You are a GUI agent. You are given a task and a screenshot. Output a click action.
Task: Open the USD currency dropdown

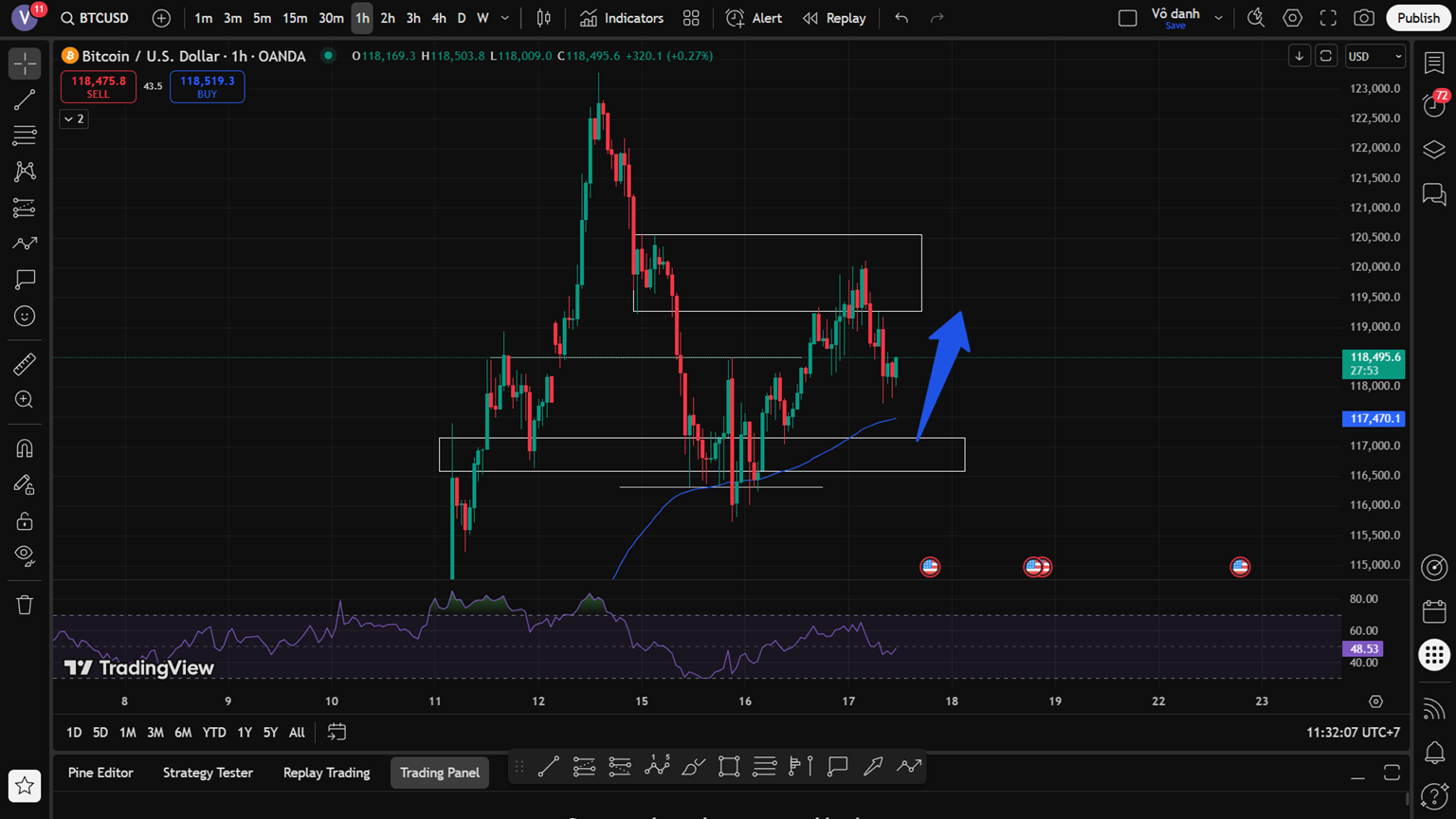click(1375, 57)
